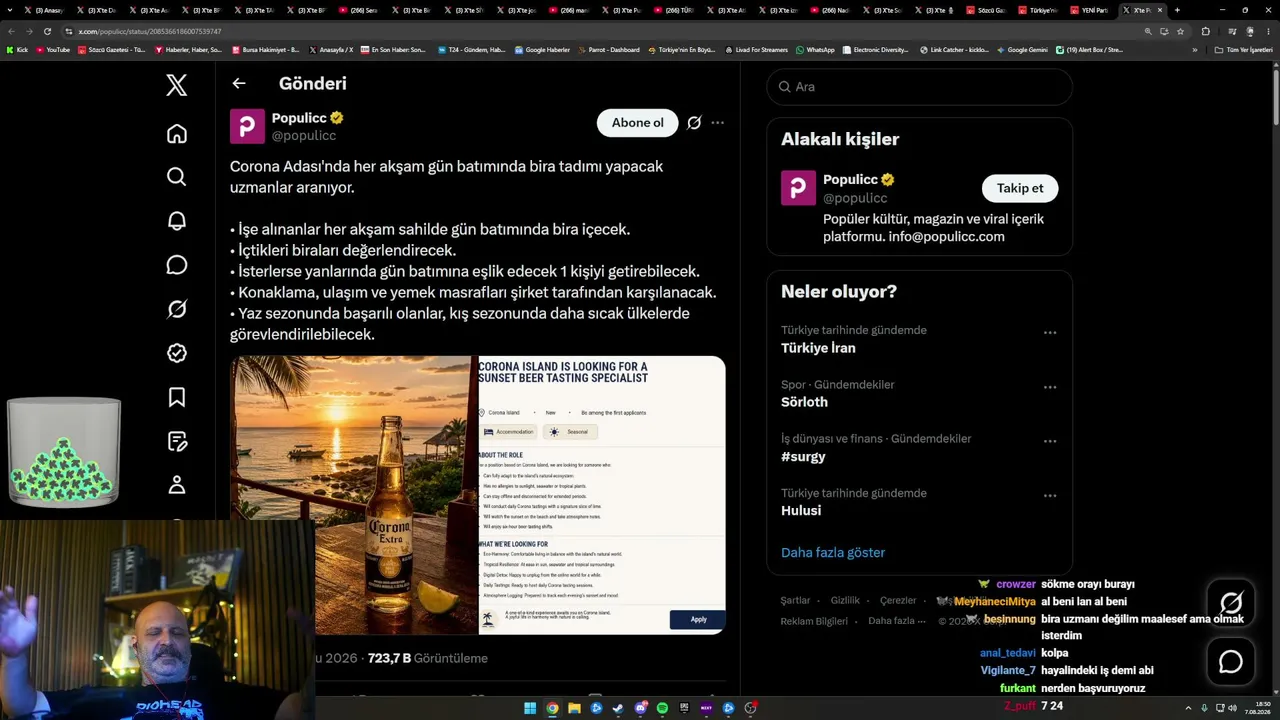This screenshot has height=720, width=1280.
Task: Expand Daha fazla footer menu
Action: [x=897, y=621]
